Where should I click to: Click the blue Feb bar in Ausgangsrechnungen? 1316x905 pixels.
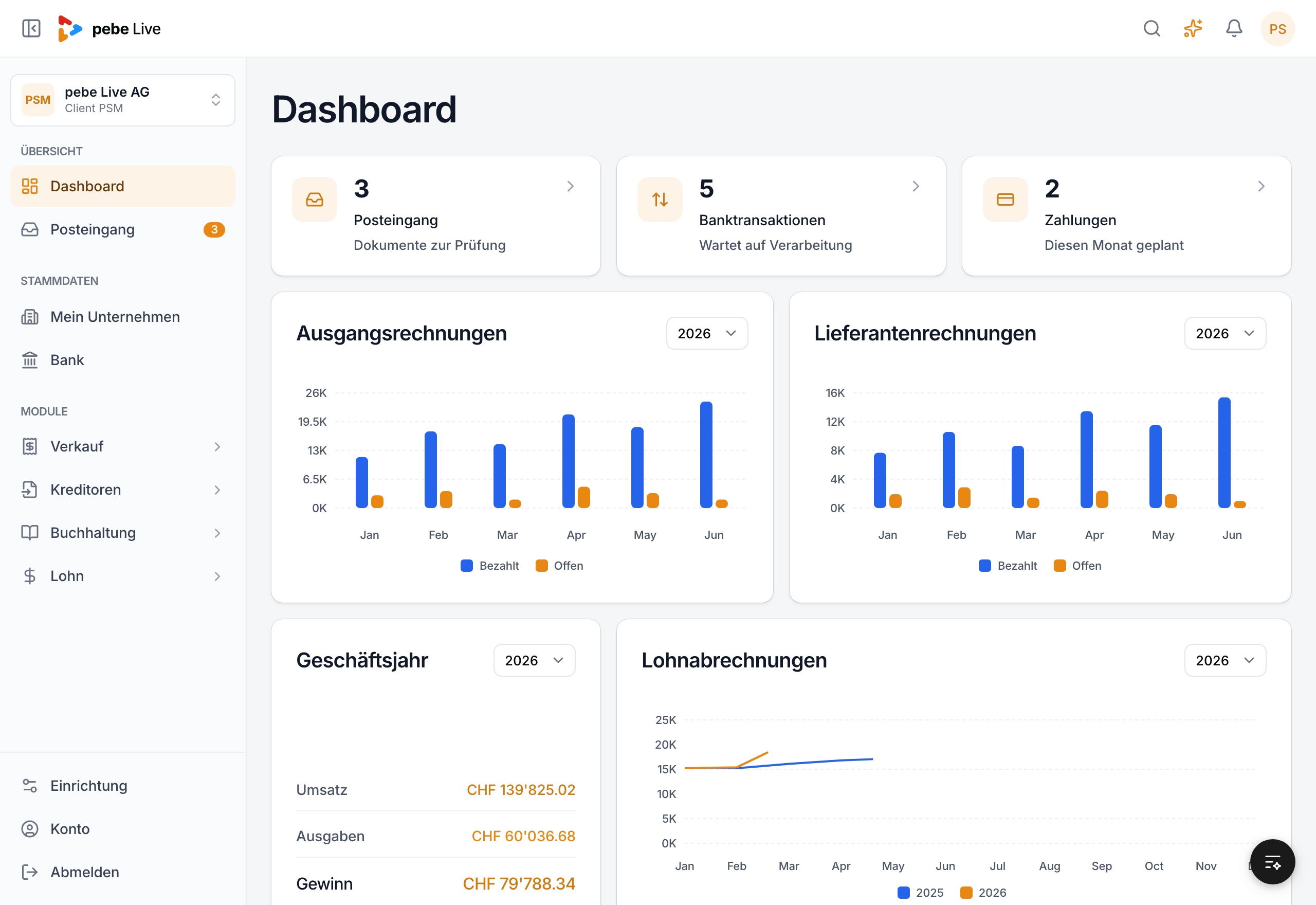pyautogui.click(x=430, y=469)
